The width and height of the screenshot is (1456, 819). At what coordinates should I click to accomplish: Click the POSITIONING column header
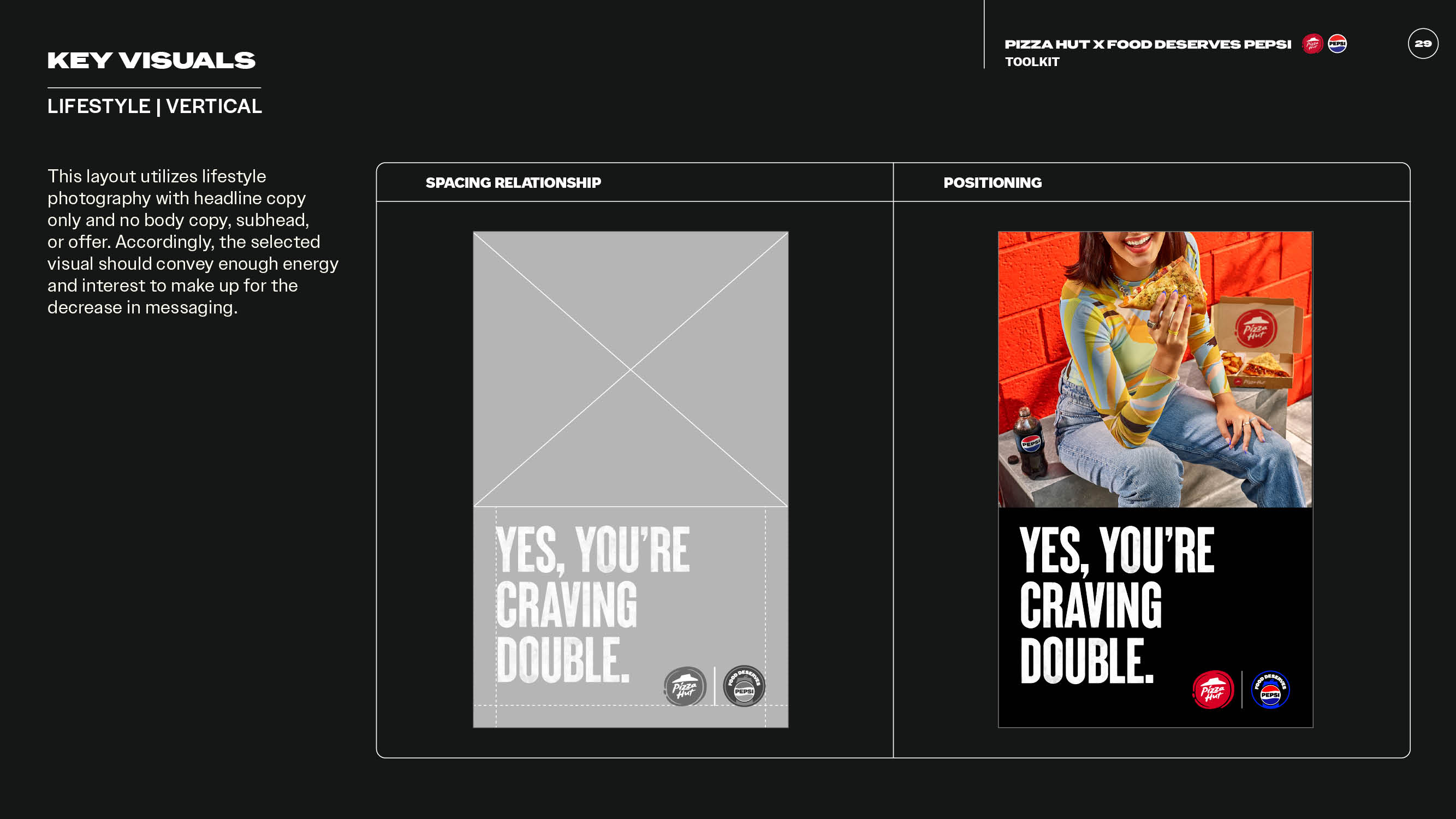[993, 182]
